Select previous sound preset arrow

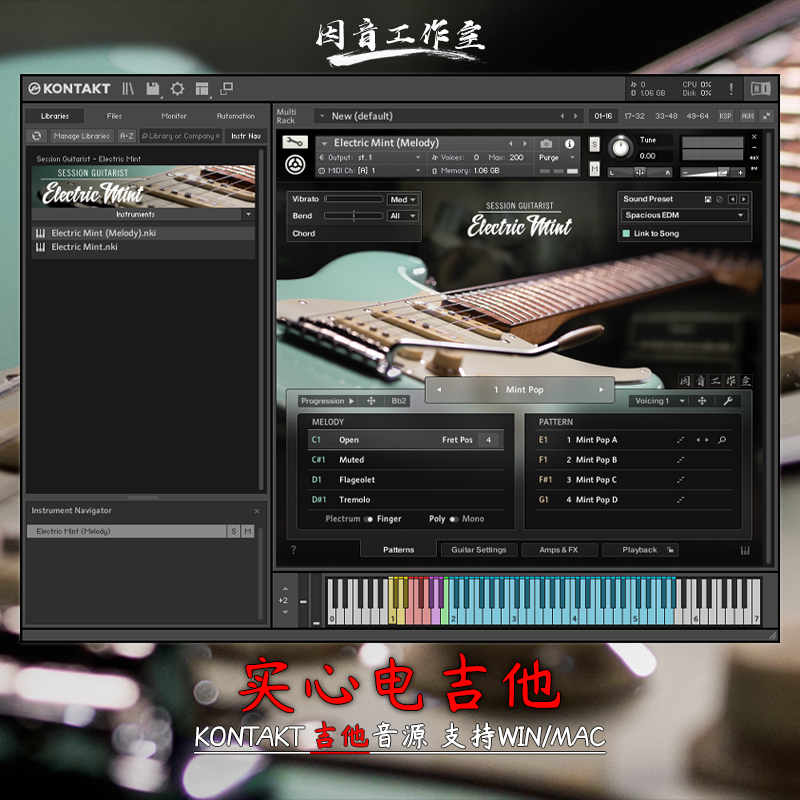732,199
